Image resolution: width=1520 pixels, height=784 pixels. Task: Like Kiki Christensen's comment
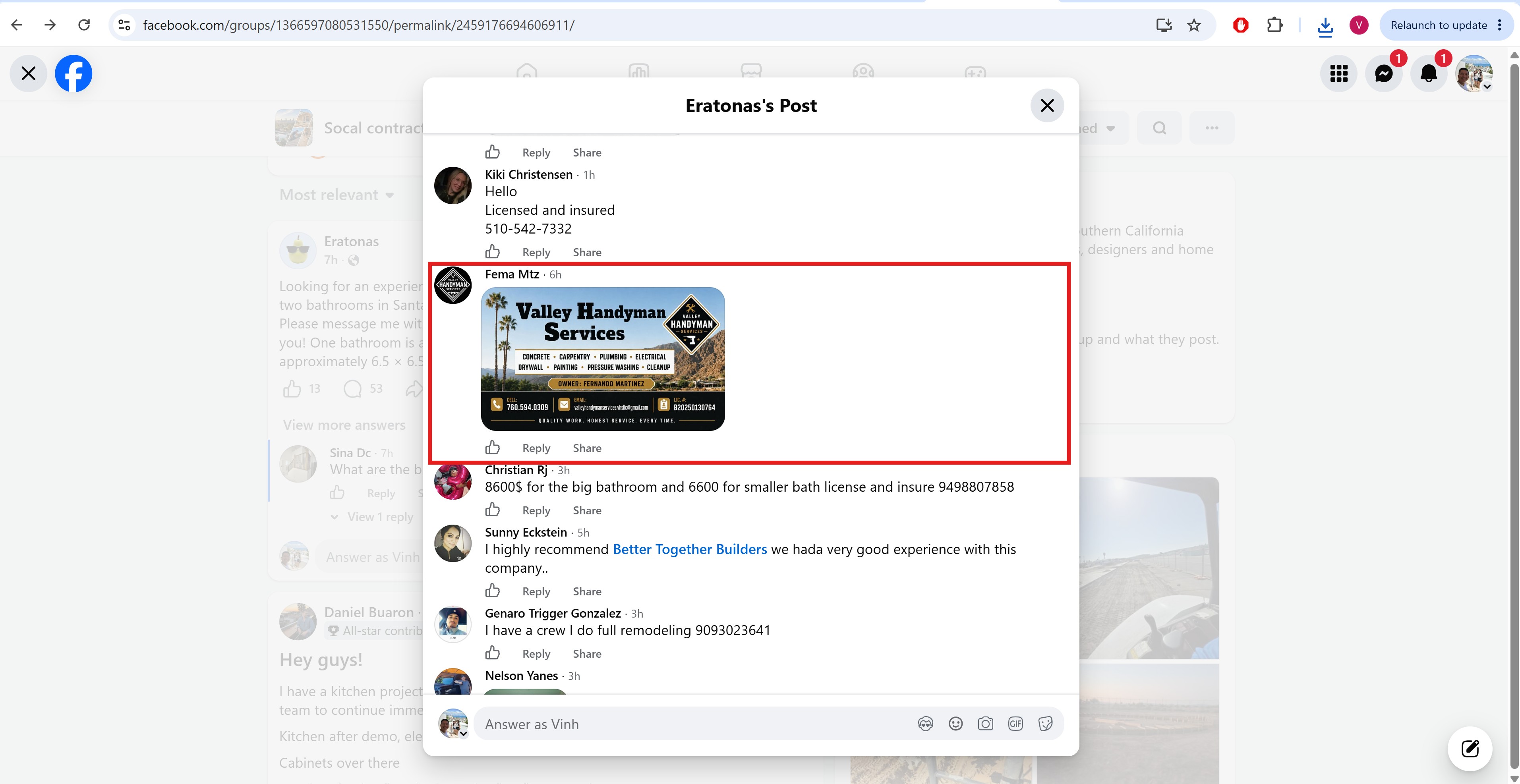(493, 252)
